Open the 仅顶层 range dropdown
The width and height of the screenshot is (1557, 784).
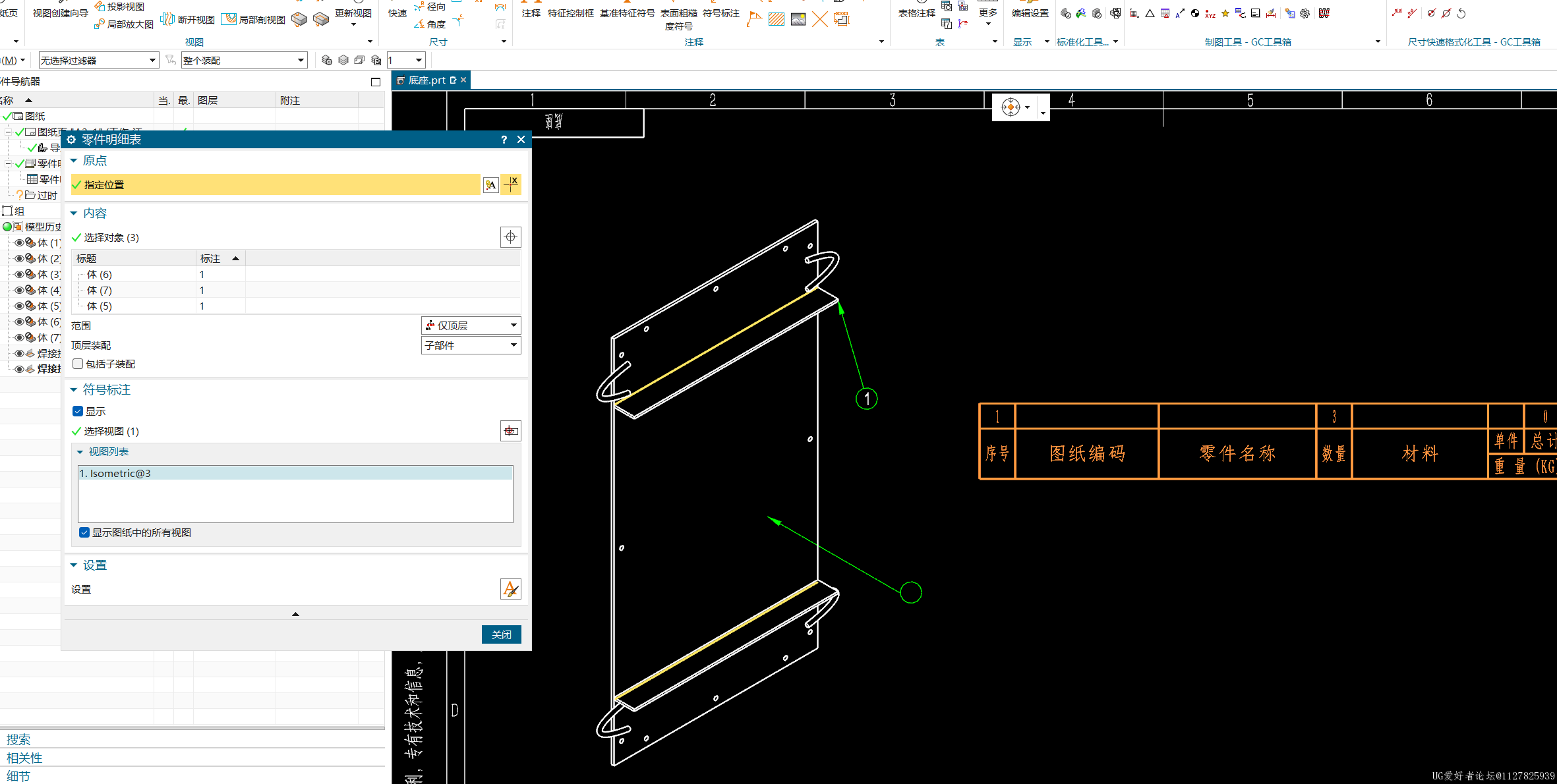click(x=471, y=325)
